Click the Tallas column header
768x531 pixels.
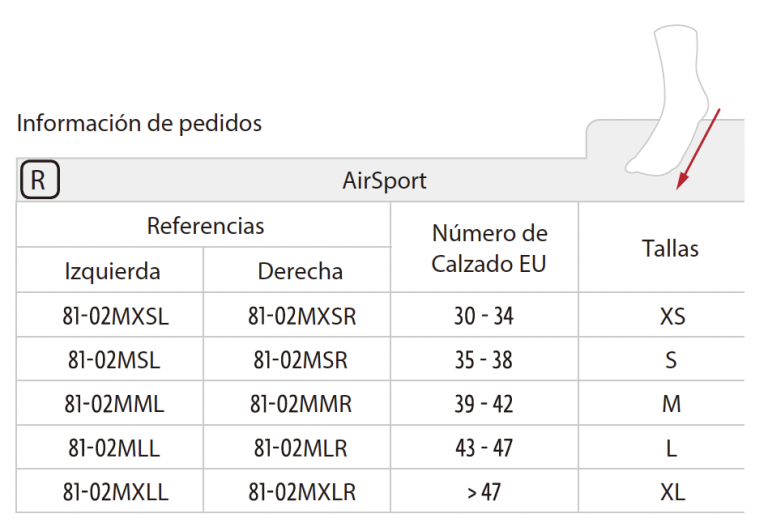[670, 248]
